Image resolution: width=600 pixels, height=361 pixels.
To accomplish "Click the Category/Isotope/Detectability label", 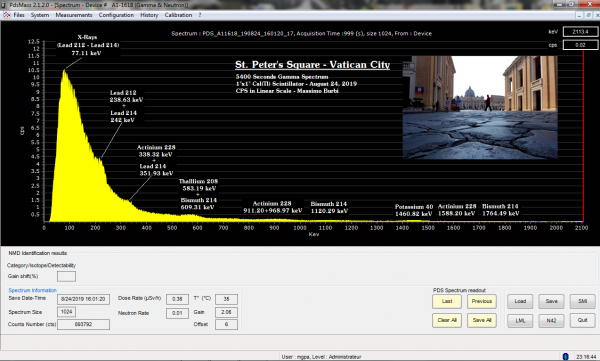I will [41, 265].
